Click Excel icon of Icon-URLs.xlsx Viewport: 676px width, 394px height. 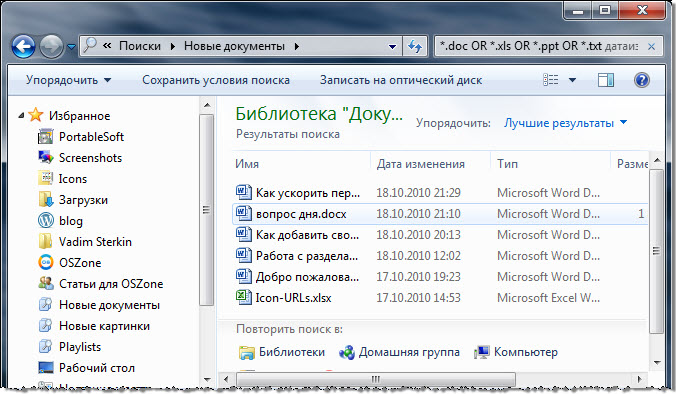[x=244, y=297]
